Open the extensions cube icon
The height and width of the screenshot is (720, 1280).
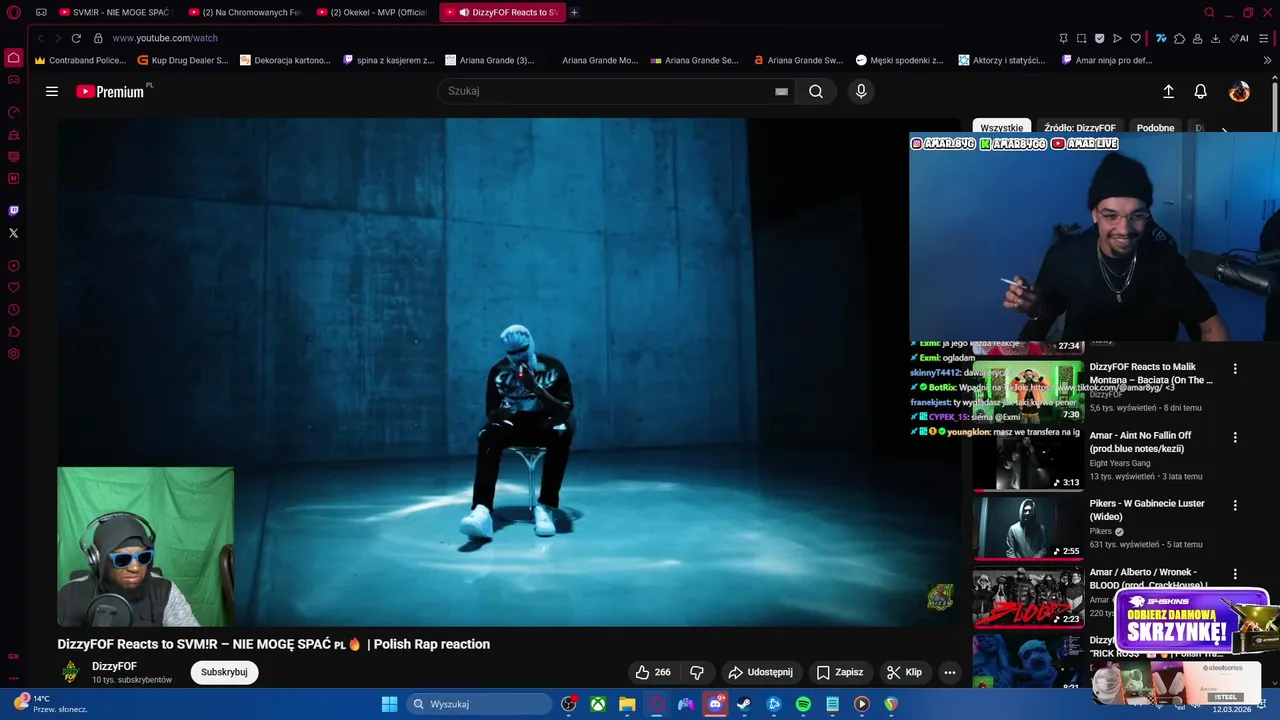coord(1179,38)
